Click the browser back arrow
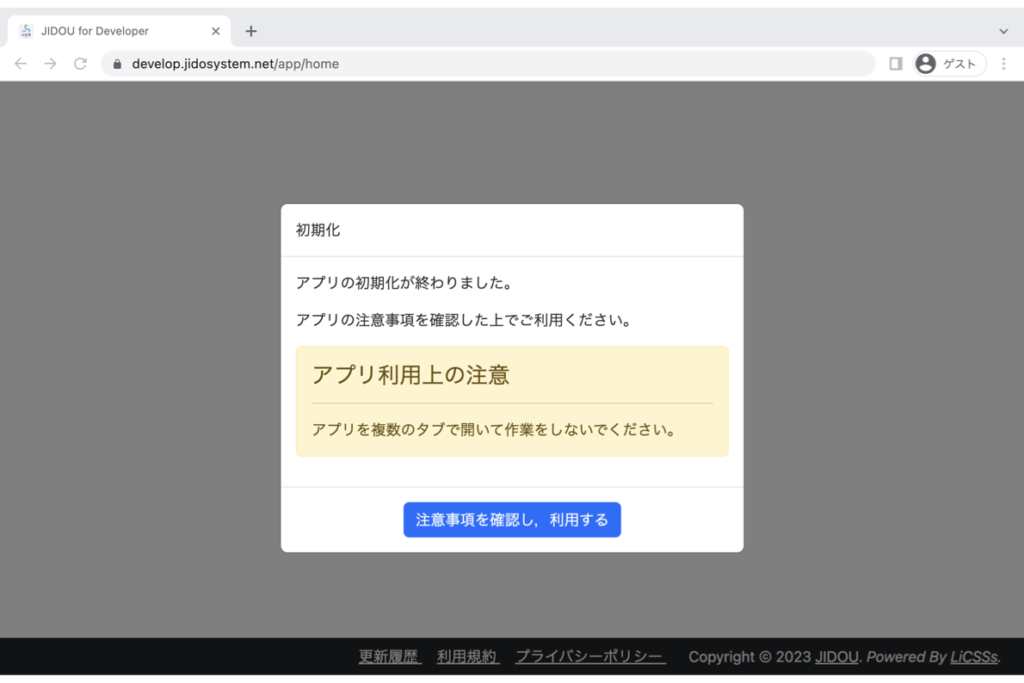Screen dimensions: 1024x683 click(x=21, y=64)
